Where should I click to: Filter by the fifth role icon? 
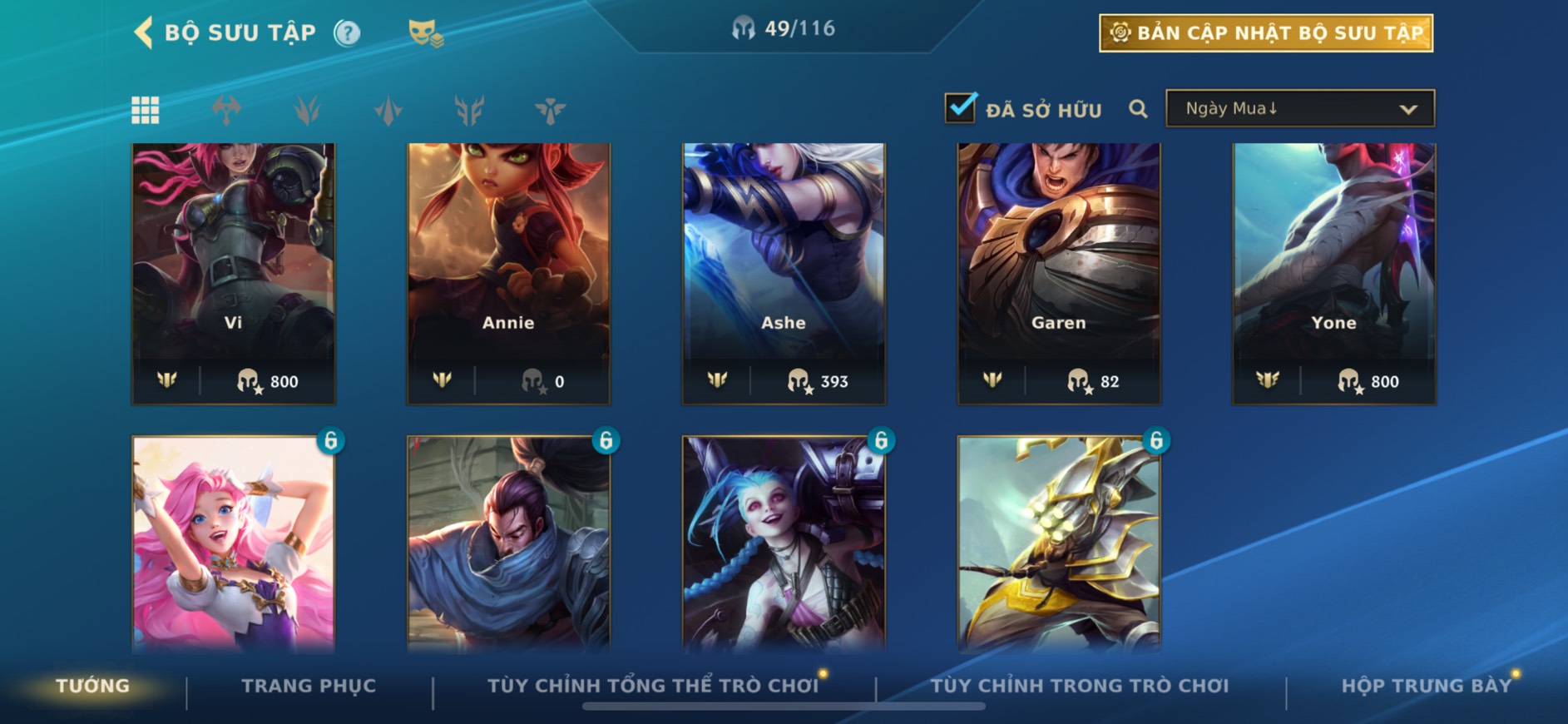point(550,109)
